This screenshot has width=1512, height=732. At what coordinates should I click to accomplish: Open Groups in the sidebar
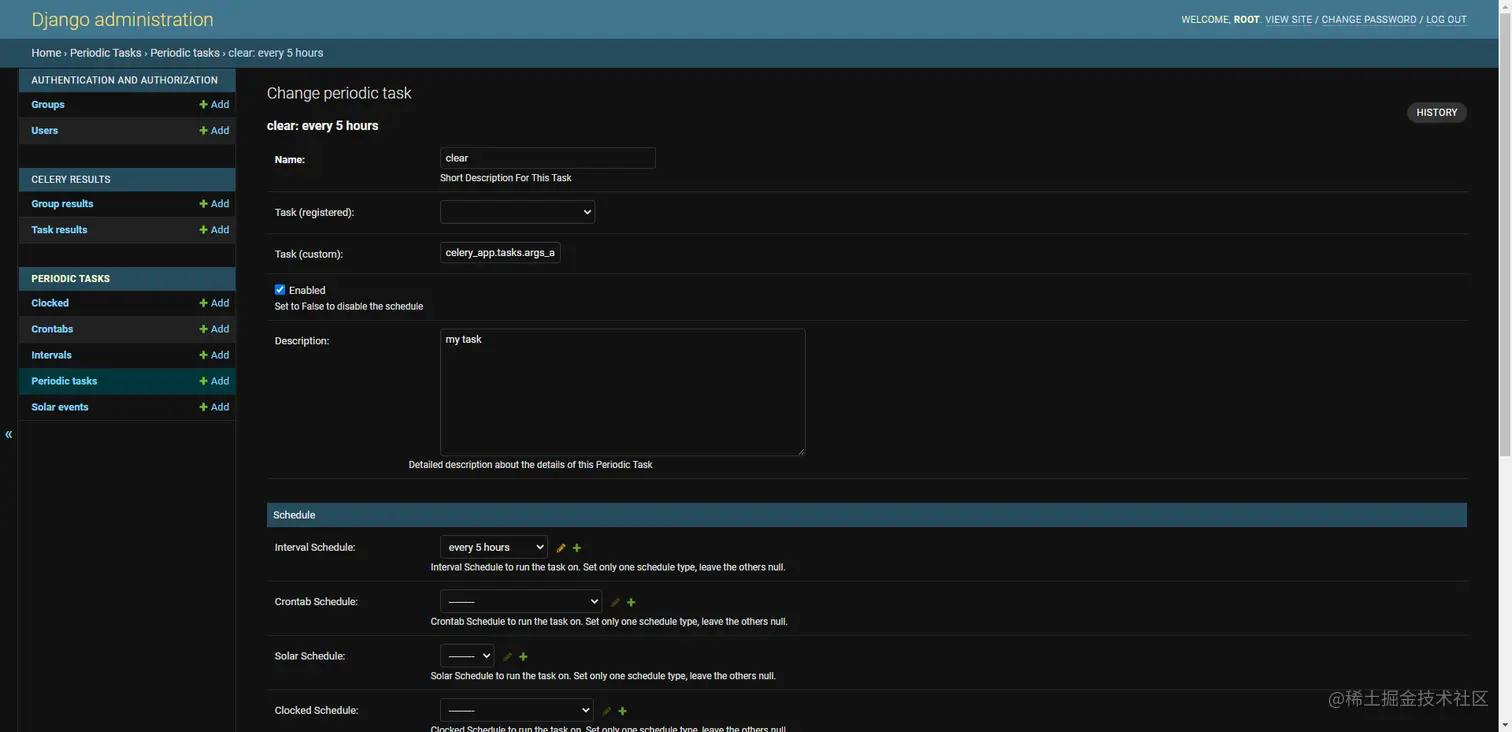coord(48,104)
